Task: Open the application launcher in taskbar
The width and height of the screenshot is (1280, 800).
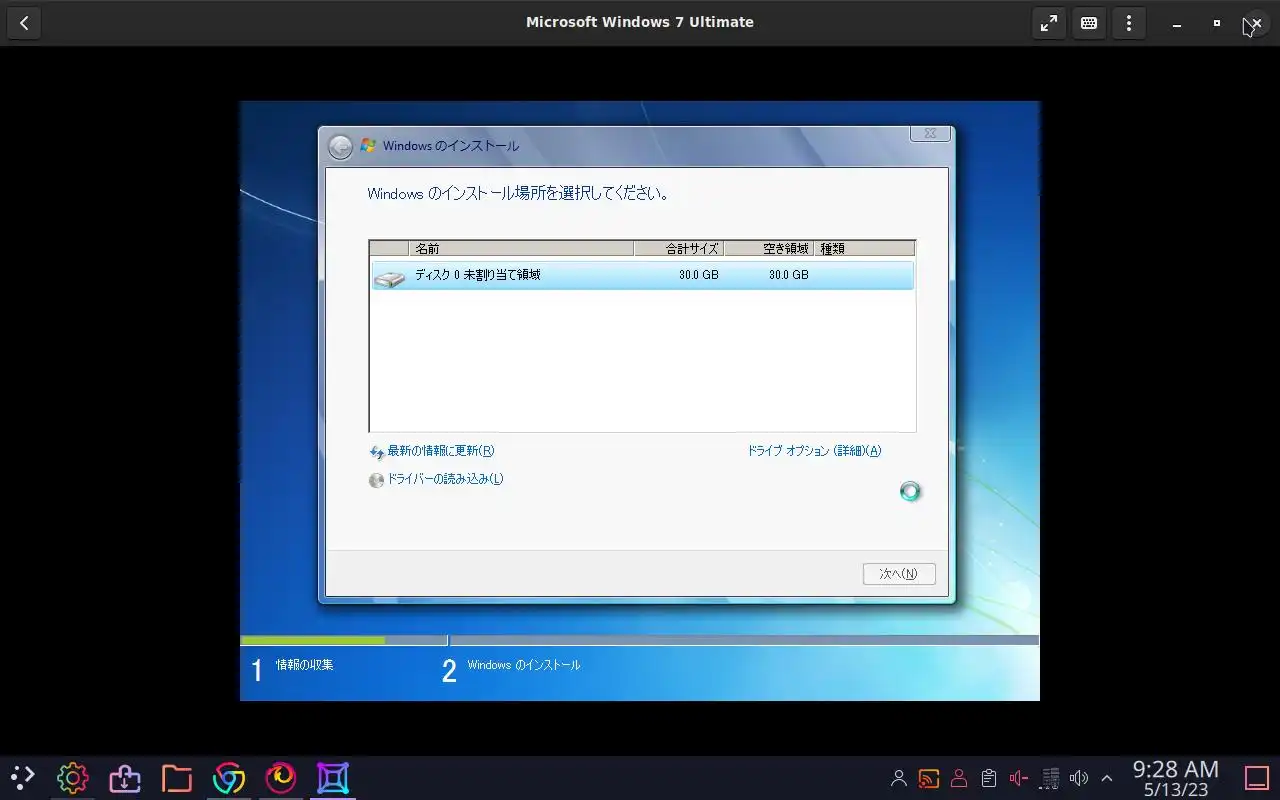Action: pyautogui.click(x=22, y=777)
